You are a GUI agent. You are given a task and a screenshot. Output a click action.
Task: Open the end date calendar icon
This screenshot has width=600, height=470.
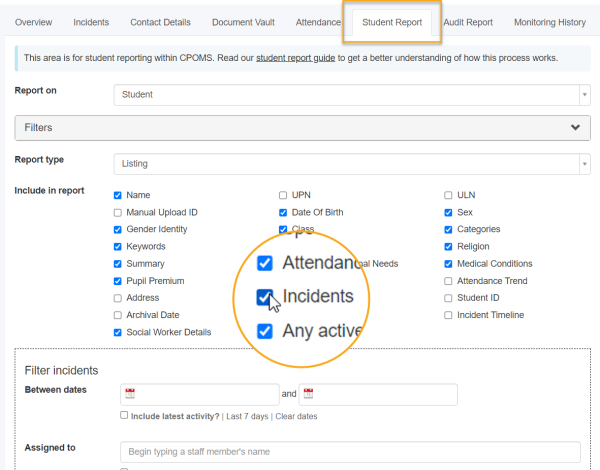308,394
